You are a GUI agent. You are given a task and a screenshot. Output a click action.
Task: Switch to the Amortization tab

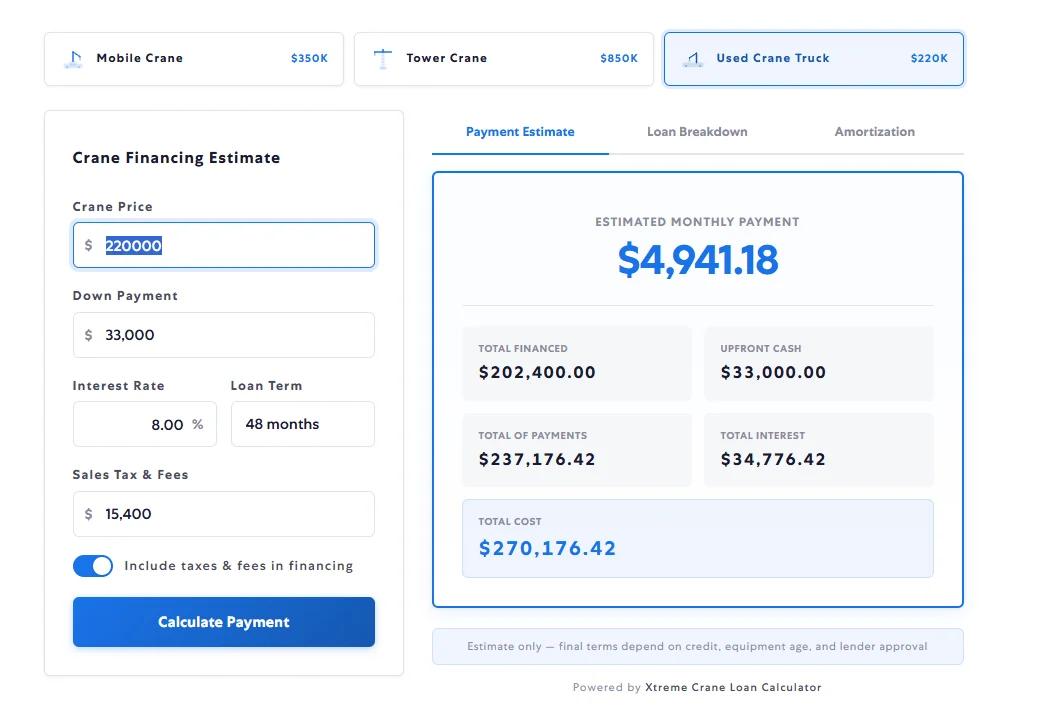point(874,131)
